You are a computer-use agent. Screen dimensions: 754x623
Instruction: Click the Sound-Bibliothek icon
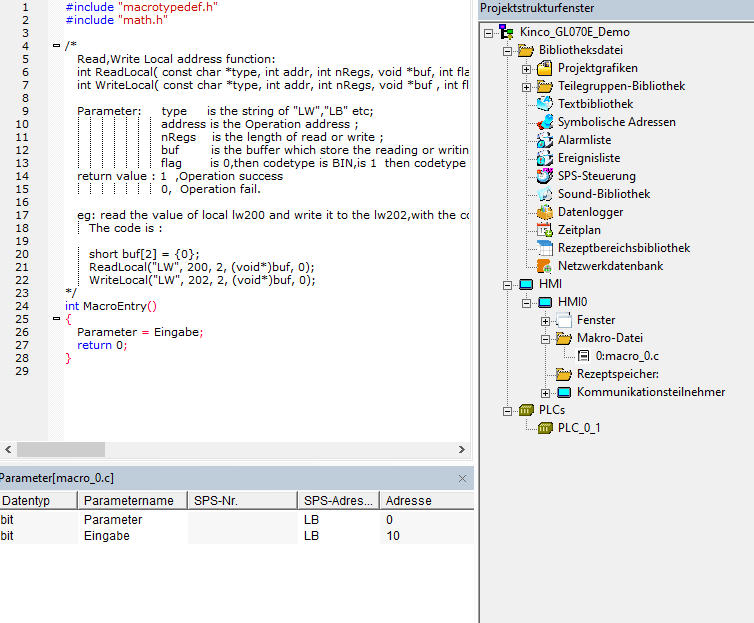(544, 194)
